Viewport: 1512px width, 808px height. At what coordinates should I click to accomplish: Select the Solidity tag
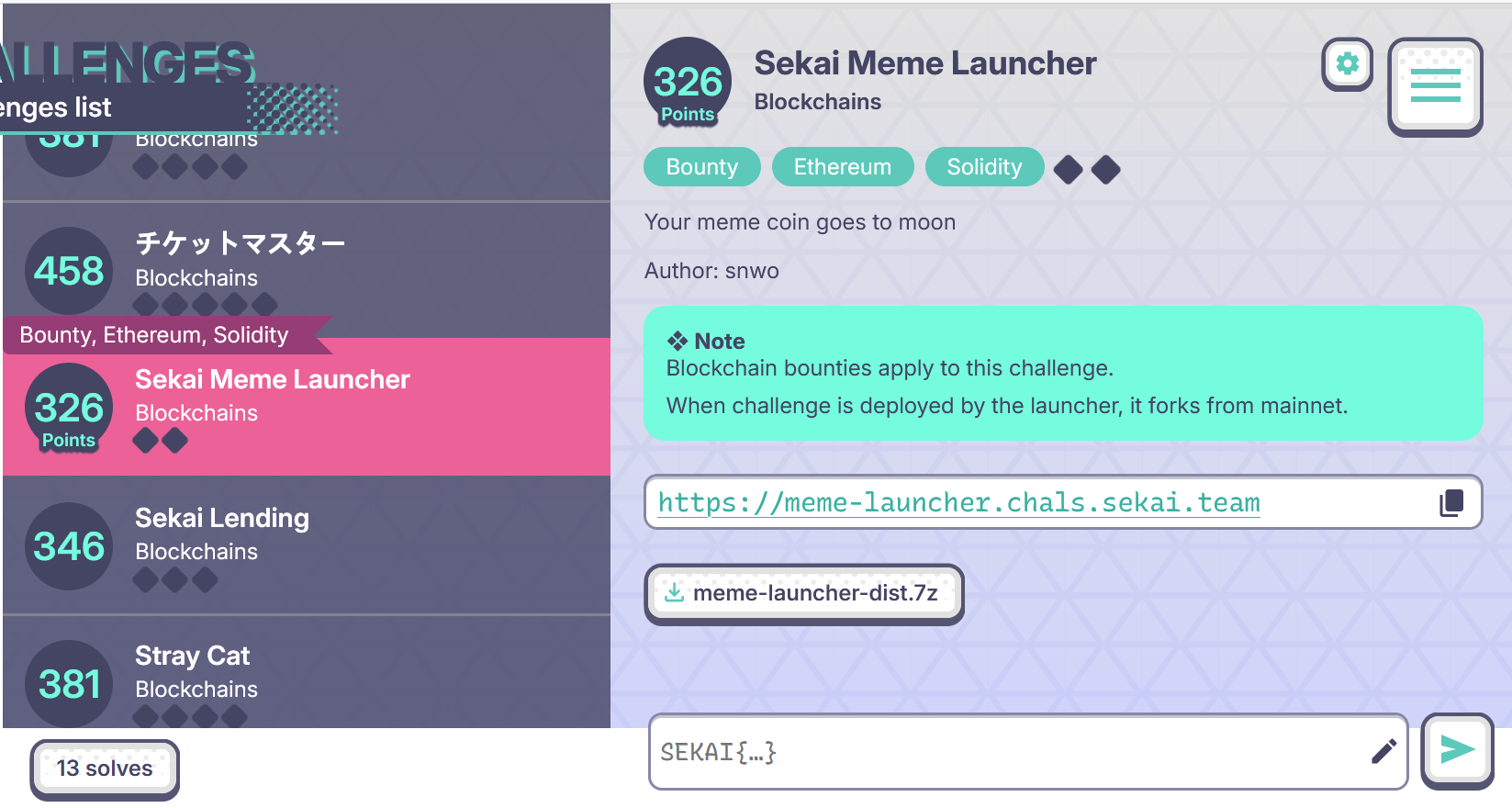pyautogui.click(x=984, y=167)
